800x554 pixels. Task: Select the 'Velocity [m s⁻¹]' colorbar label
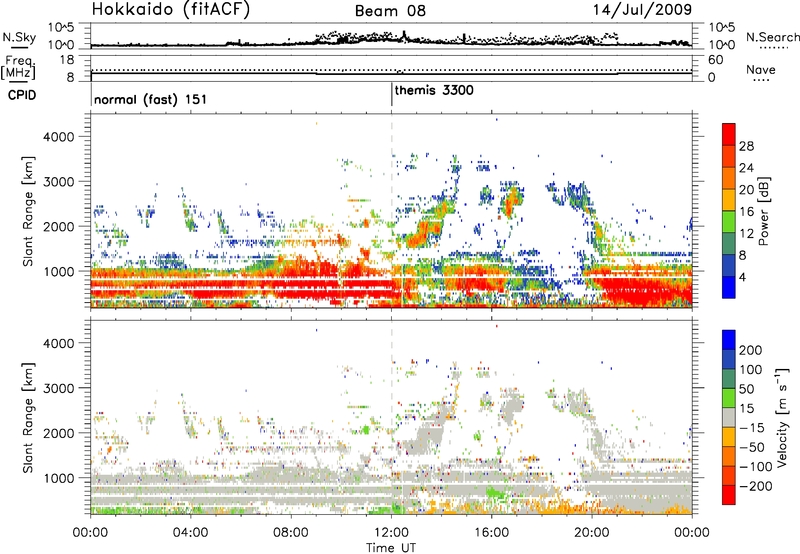coord(782,417)
